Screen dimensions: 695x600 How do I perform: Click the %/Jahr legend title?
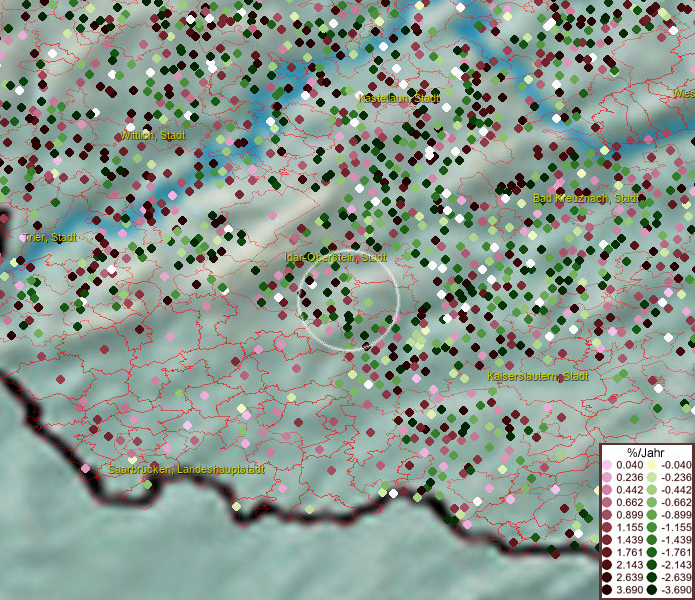[x=645, y=452]
